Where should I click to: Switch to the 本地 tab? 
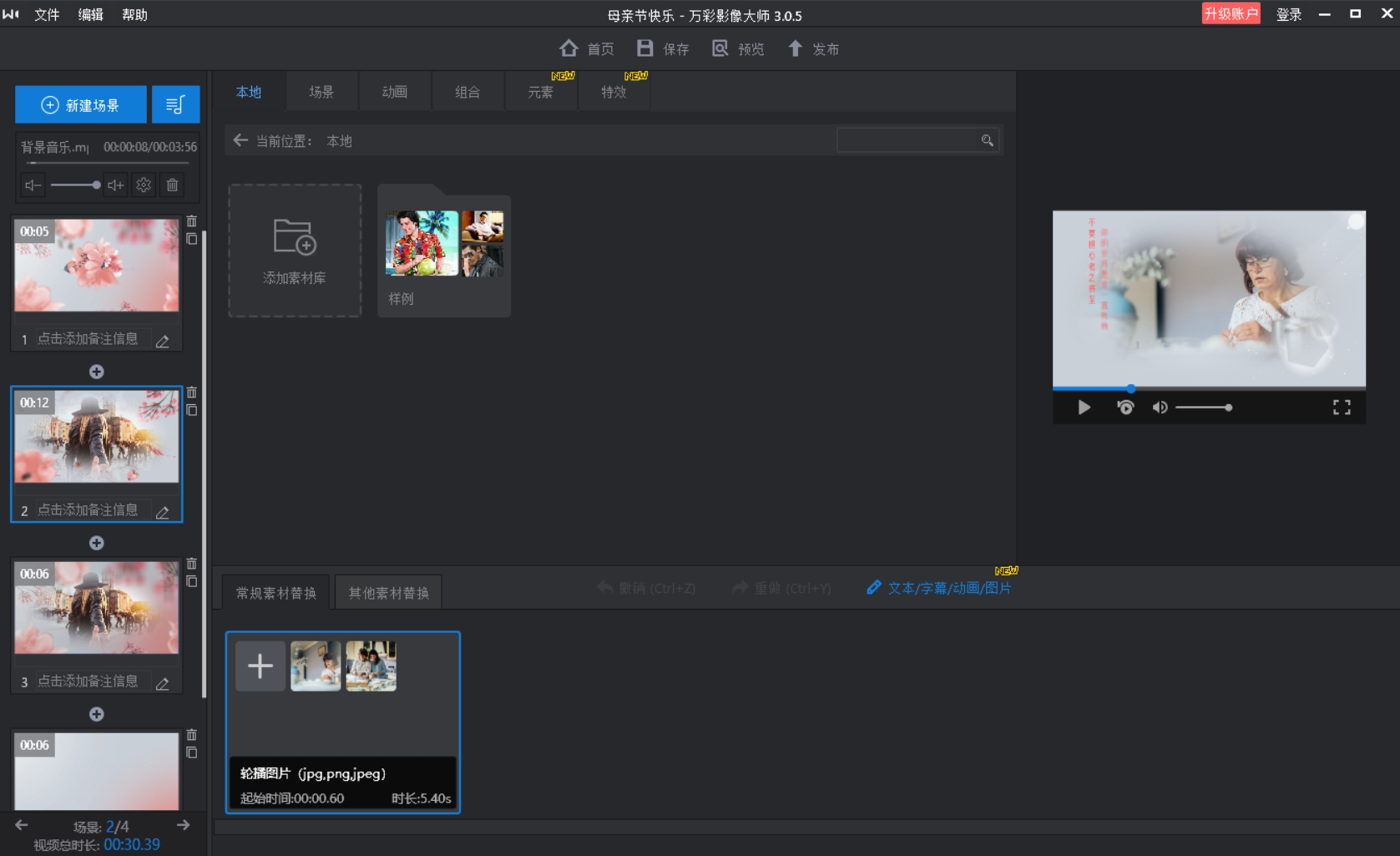coord(249,92)
